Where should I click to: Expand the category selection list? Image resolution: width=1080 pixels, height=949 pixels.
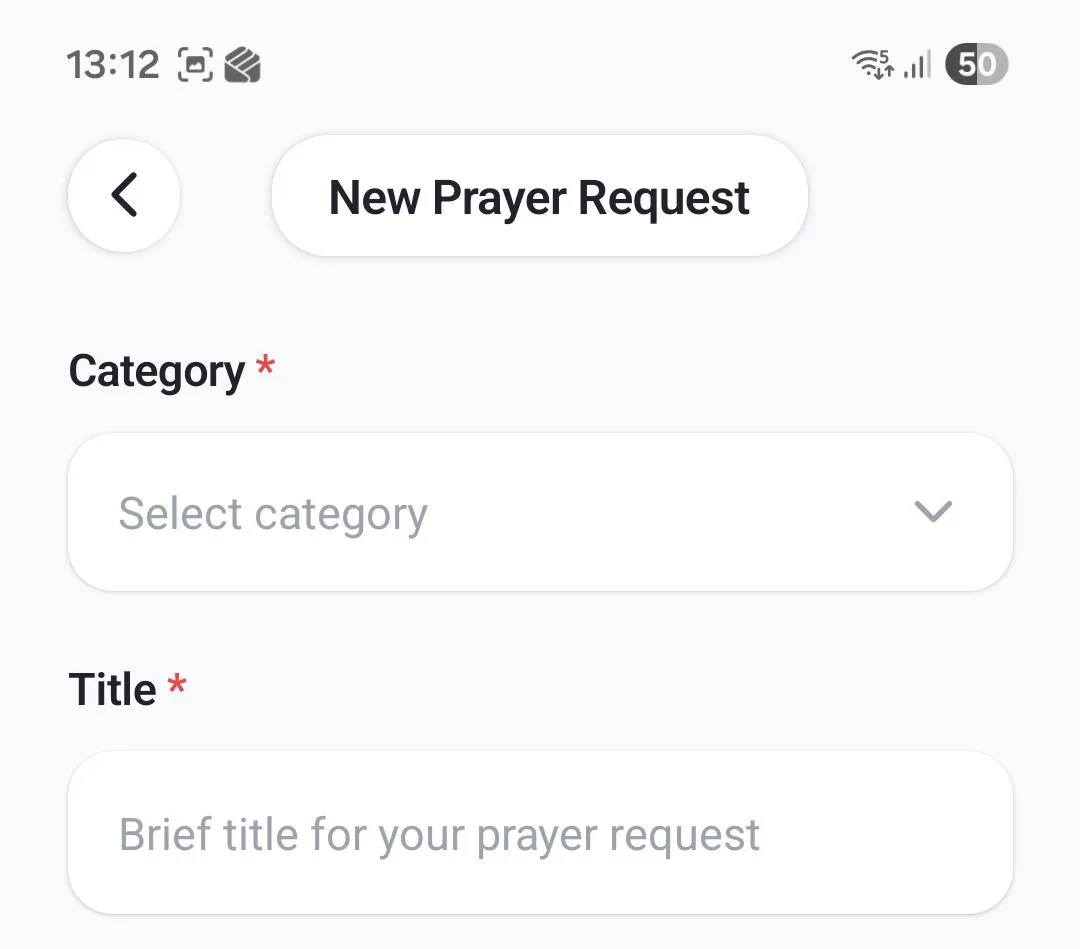540,512
